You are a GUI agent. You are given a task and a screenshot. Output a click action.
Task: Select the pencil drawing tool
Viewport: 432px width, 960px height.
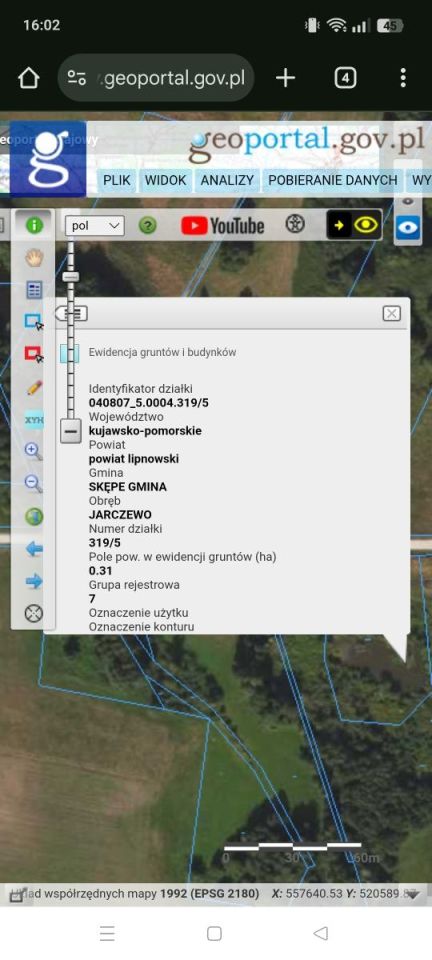34,387
